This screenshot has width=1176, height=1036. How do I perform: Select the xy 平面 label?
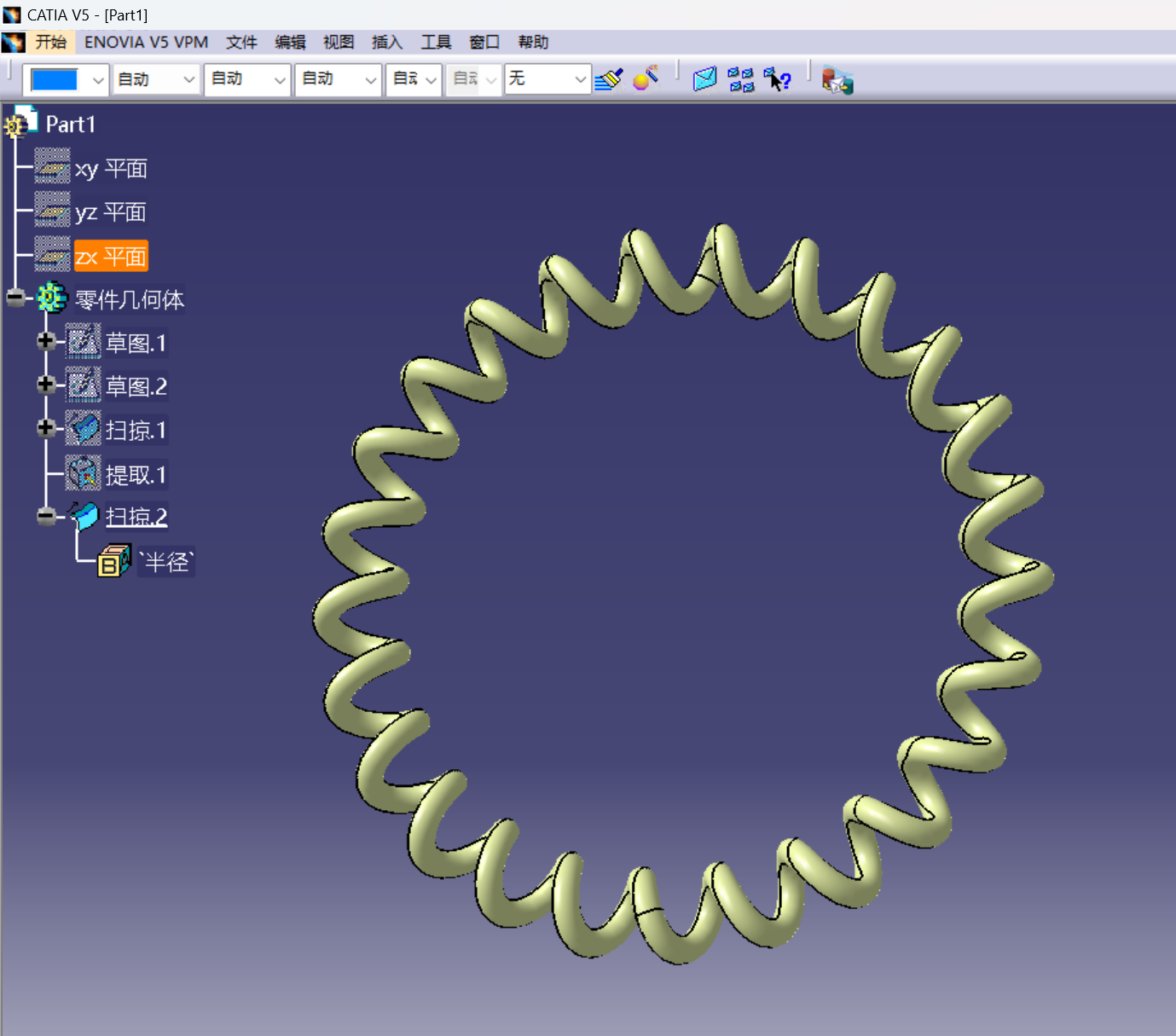click(x=111, y=169)
